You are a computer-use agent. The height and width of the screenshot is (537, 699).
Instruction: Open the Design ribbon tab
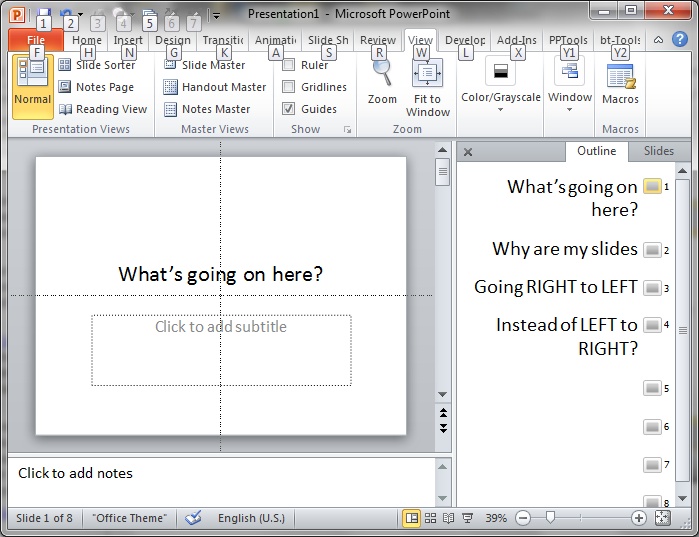(173, 40)
